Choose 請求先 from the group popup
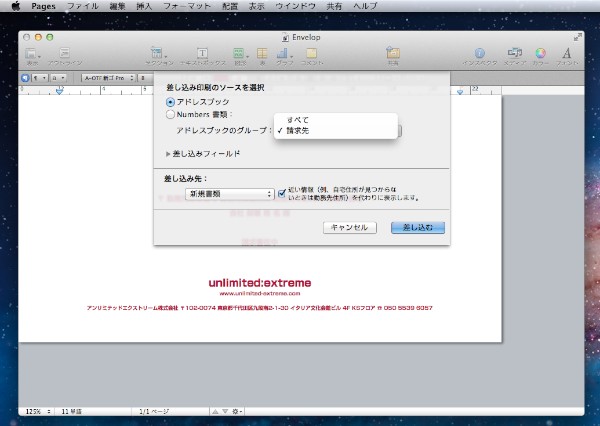Viewport: 600px width, 426px height. coord(336,131)
